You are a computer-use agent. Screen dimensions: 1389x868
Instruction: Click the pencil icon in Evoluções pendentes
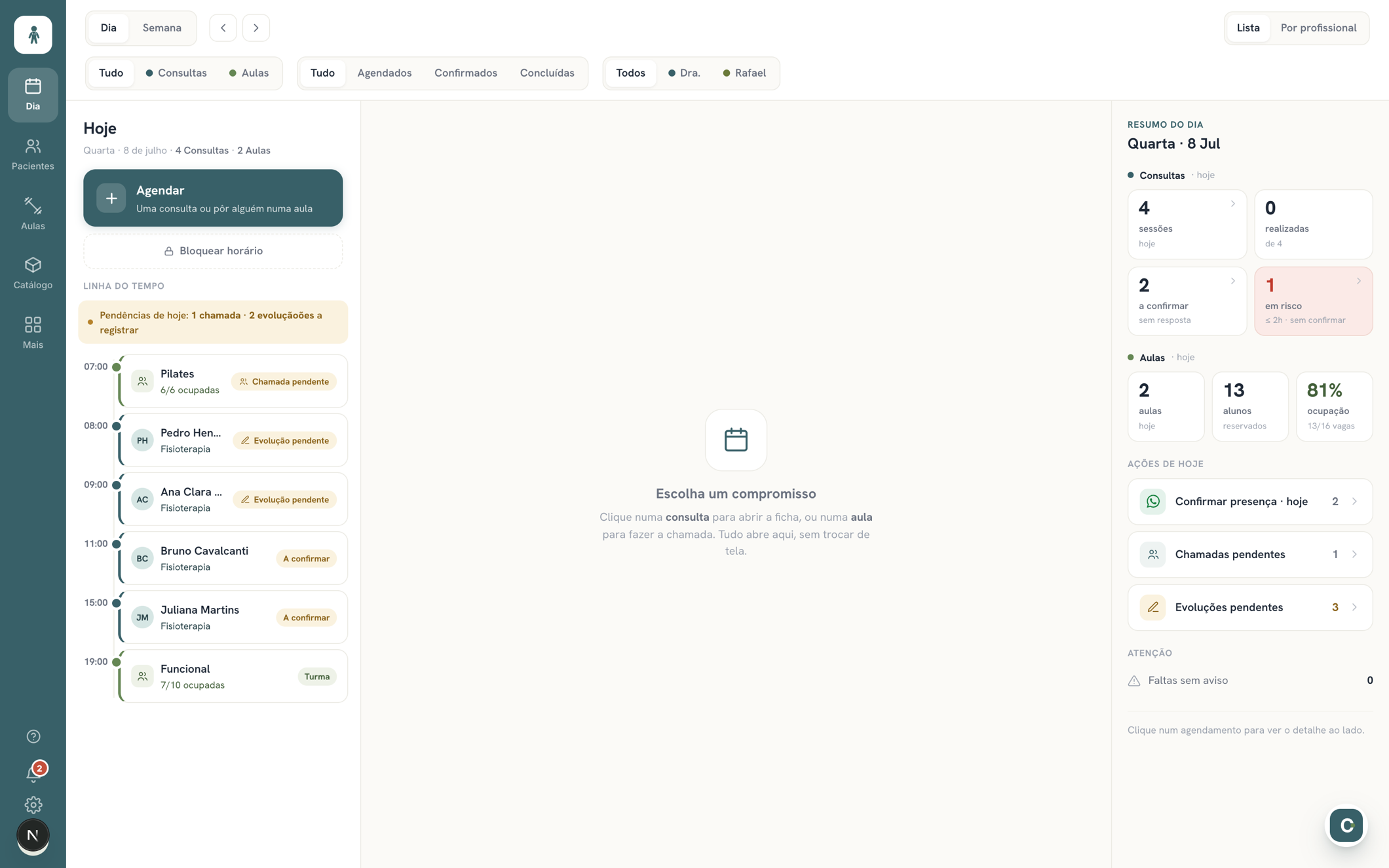point(1152,607)
